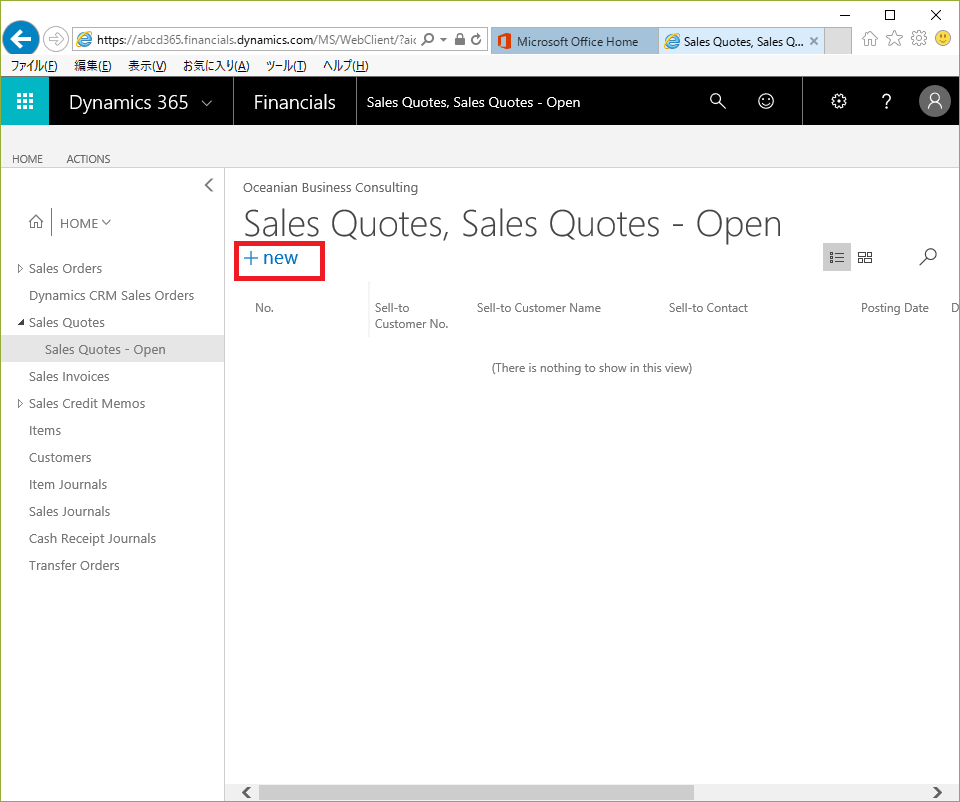
Task: Open Sales Invoices in sidebar
Action: point(69,376)
